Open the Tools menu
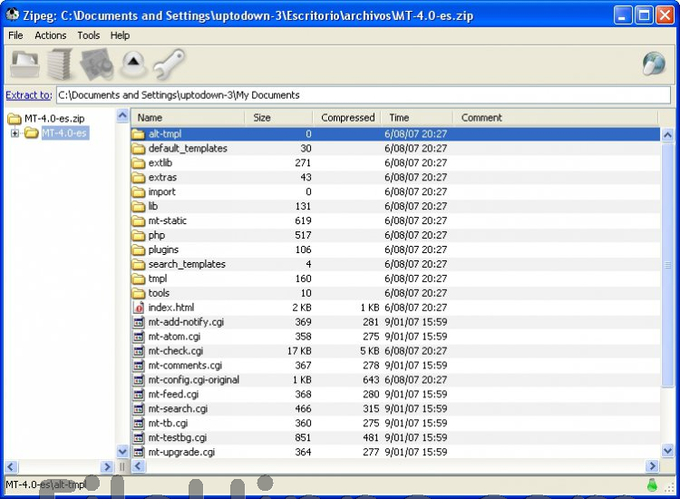Viewport: 680px width, 499px height. pos(88,36)
